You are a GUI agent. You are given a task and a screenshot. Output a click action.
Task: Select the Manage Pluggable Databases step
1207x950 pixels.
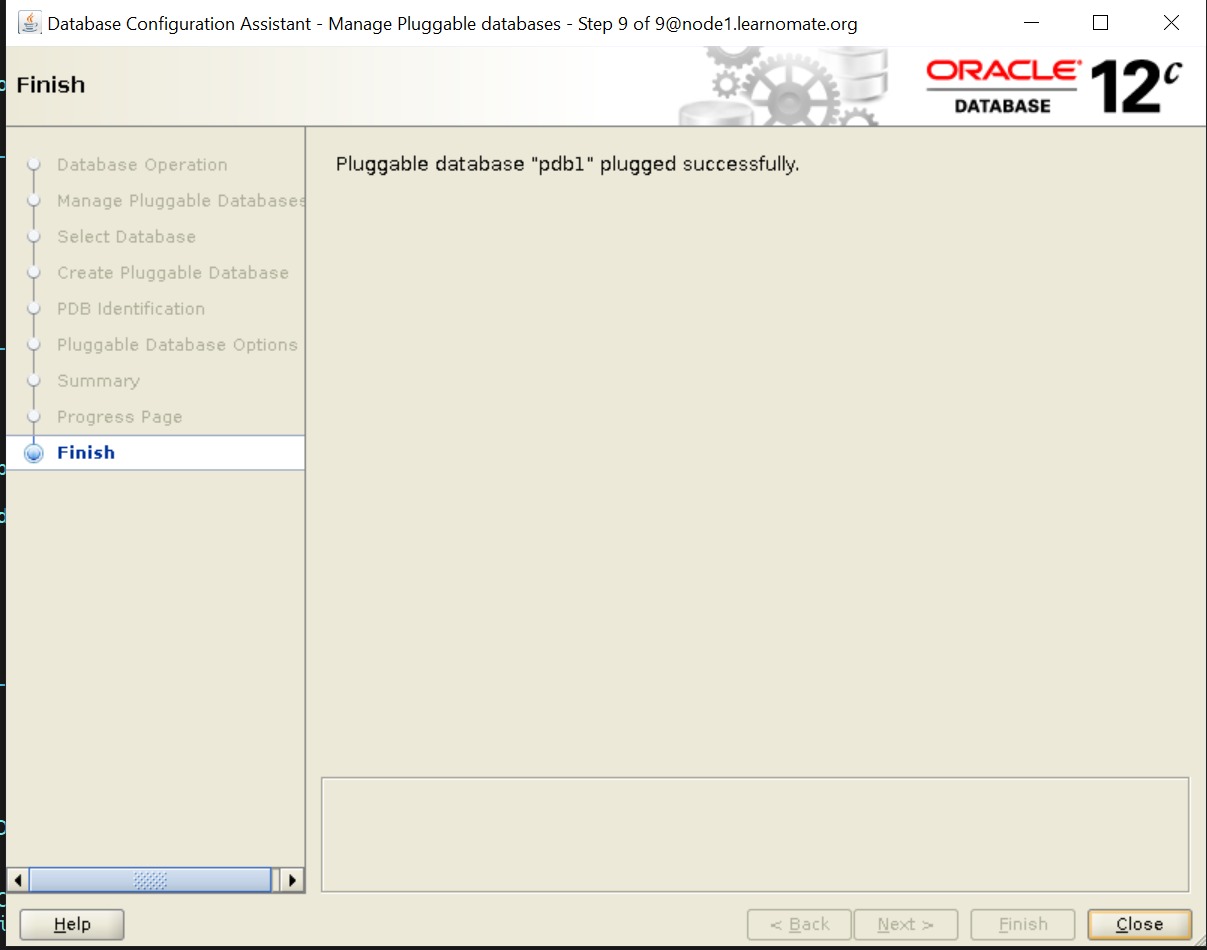click(x=180, y=201)
